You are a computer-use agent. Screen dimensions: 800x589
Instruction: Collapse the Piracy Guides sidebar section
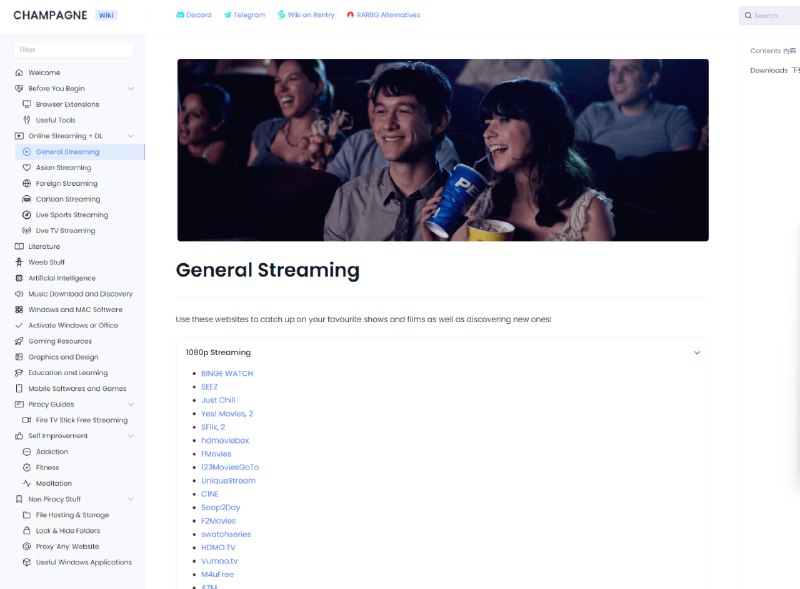click(x=131, y=404)
